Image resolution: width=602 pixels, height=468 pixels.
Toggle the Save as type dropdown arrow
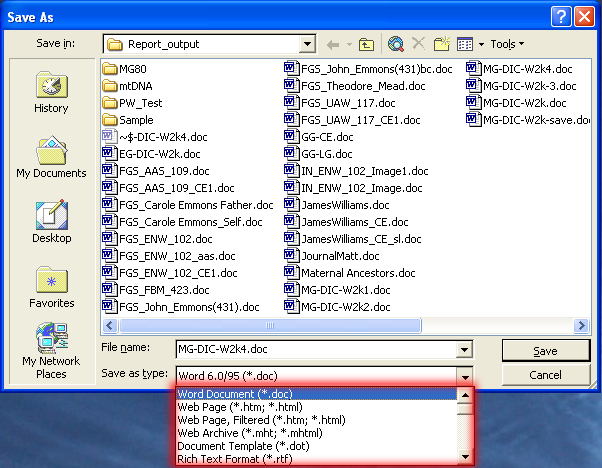coord(465,376)
